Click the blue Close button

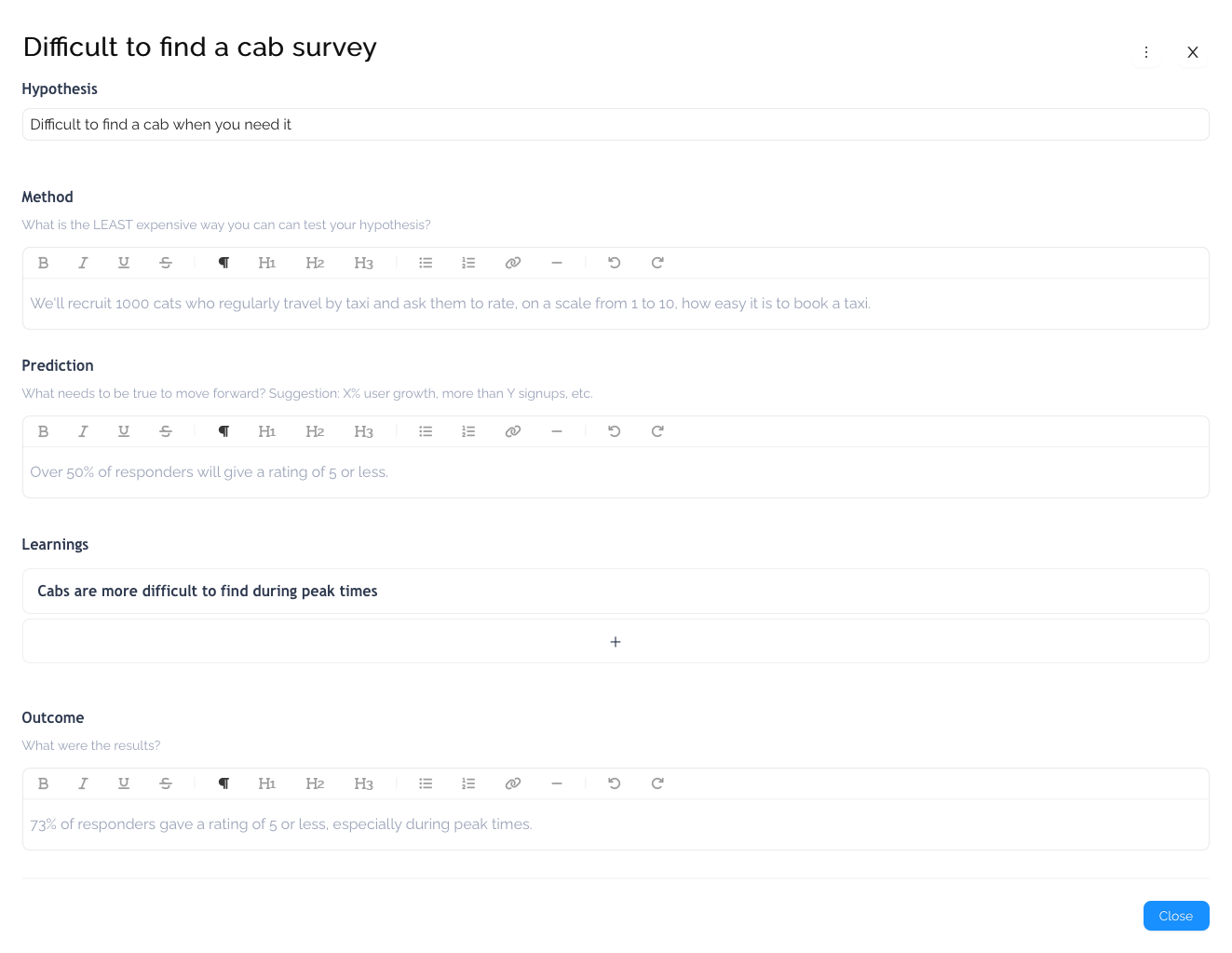tap(1176, 916)
